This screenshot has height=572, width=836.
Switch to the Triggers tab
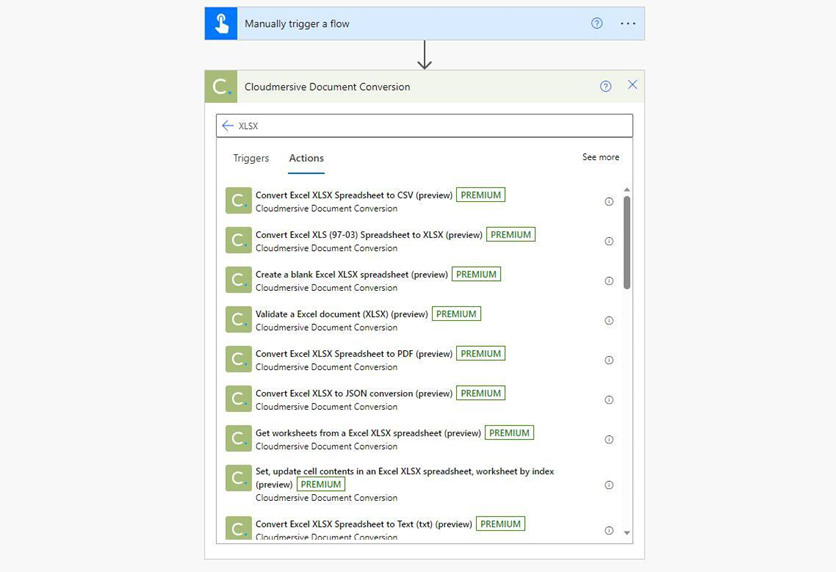click(251, 158)
